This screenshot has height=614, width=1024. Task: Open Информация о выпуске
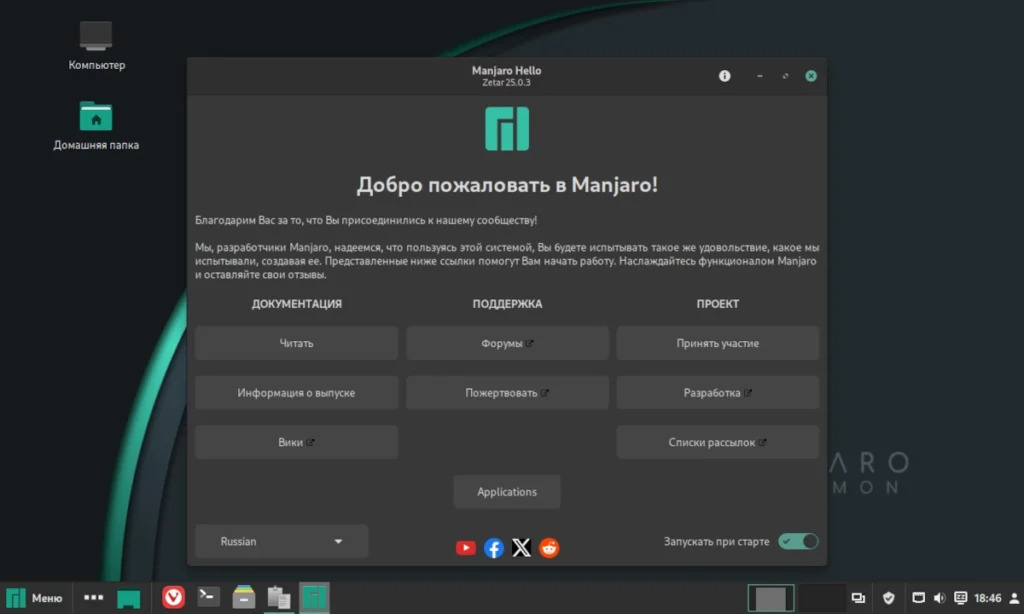pos(296,393)
